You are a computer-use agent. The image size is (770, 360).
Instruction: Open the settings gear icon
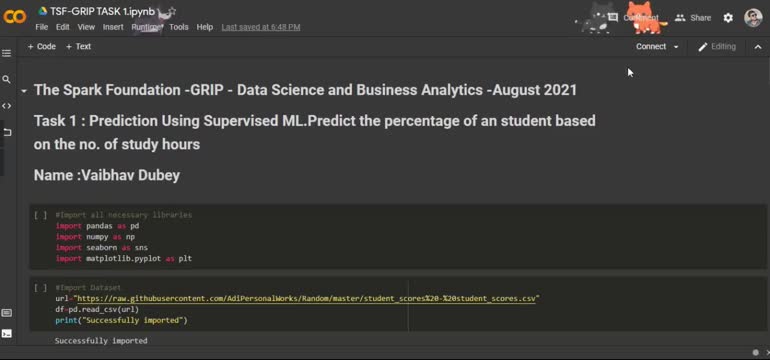pyautogui.click(x=728, y=18)
